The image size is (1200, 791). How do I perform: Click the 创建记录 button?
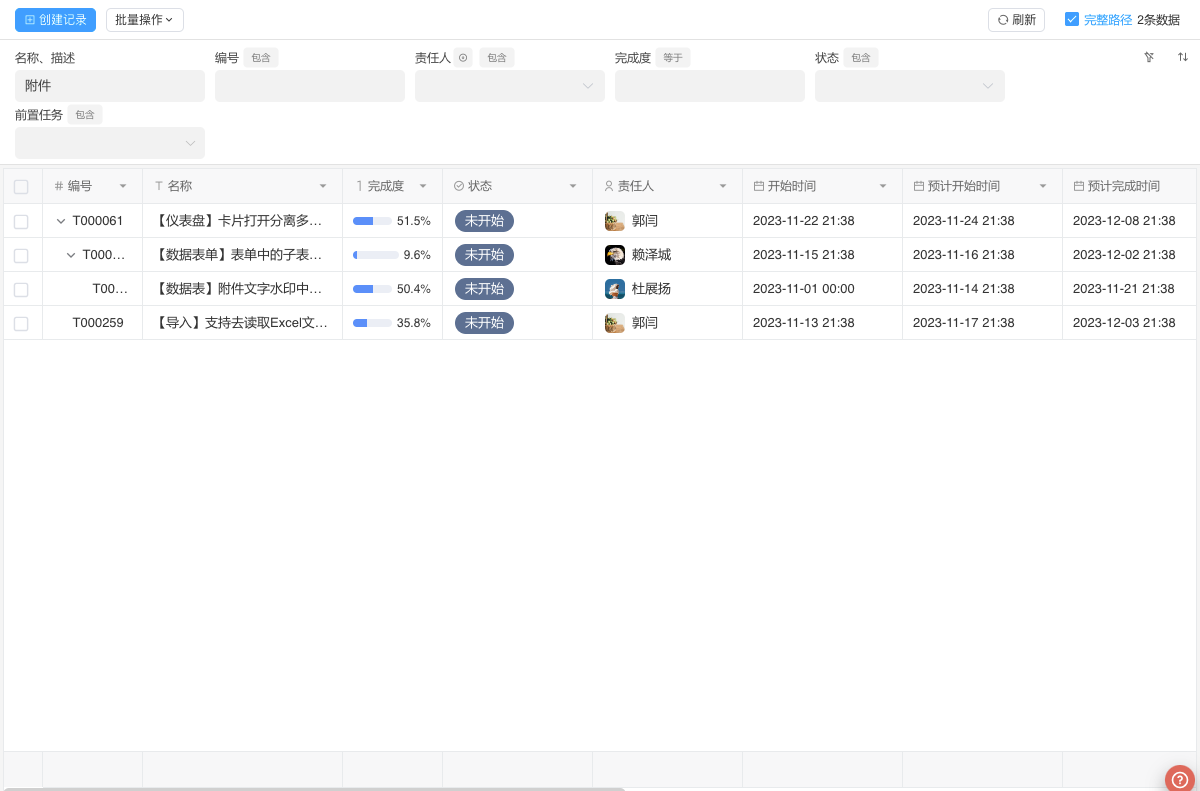pos(55,20)
